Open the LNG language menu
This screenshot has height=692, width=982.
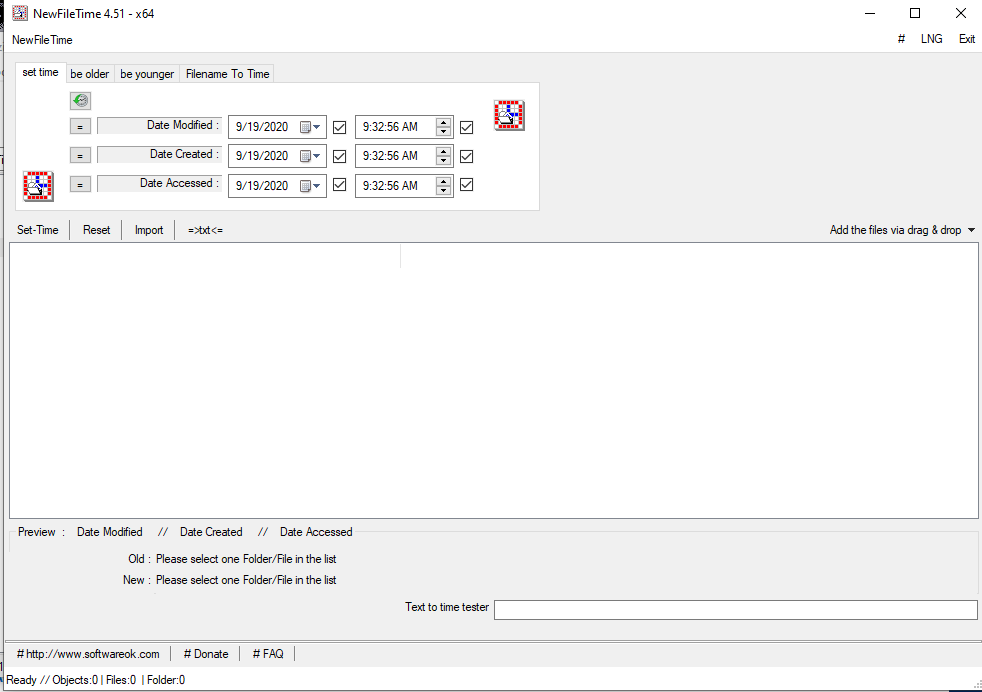(931, 39)
